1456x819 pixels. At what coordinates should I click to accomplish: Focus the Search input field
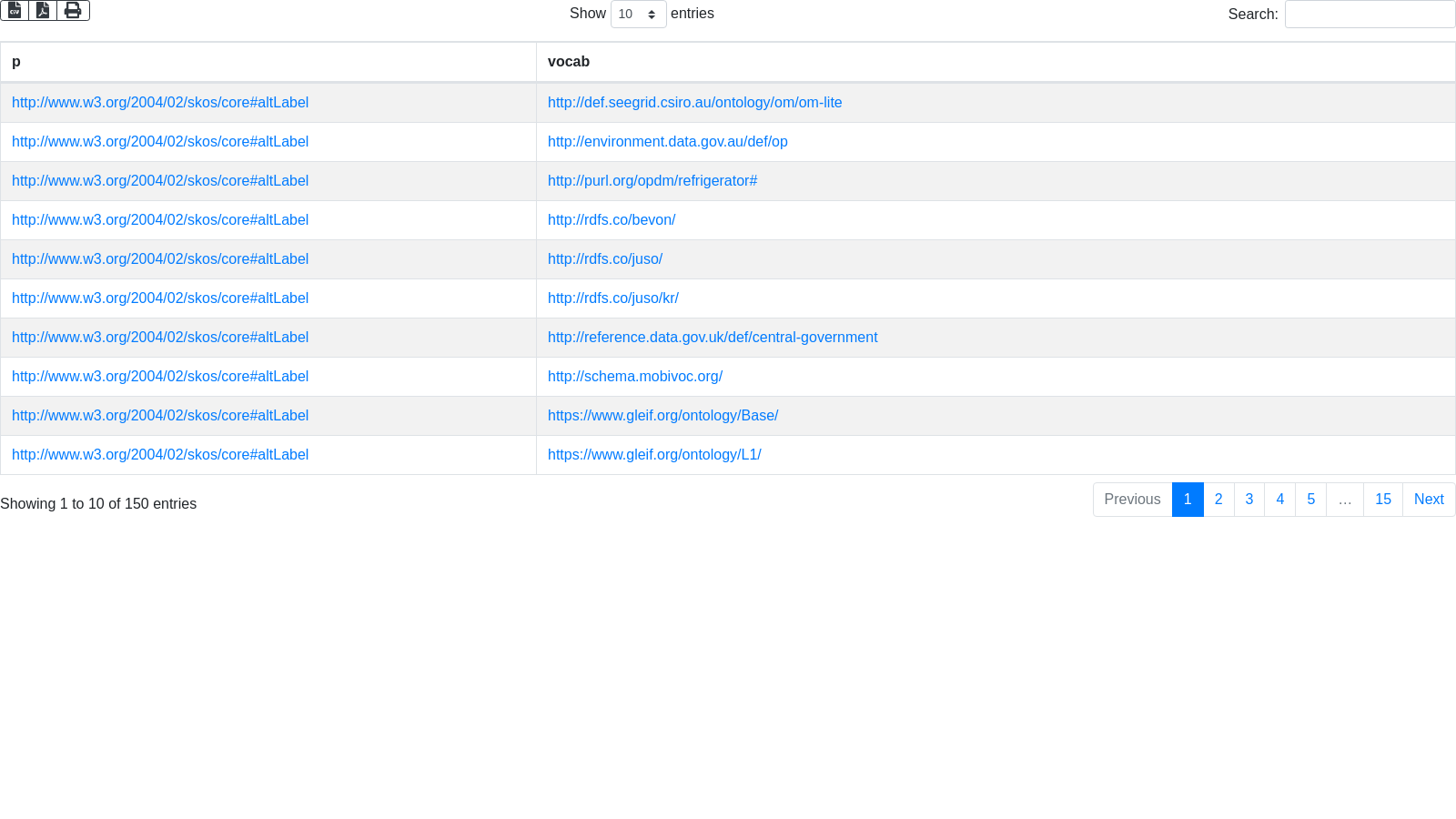[x=1370, y=15]
